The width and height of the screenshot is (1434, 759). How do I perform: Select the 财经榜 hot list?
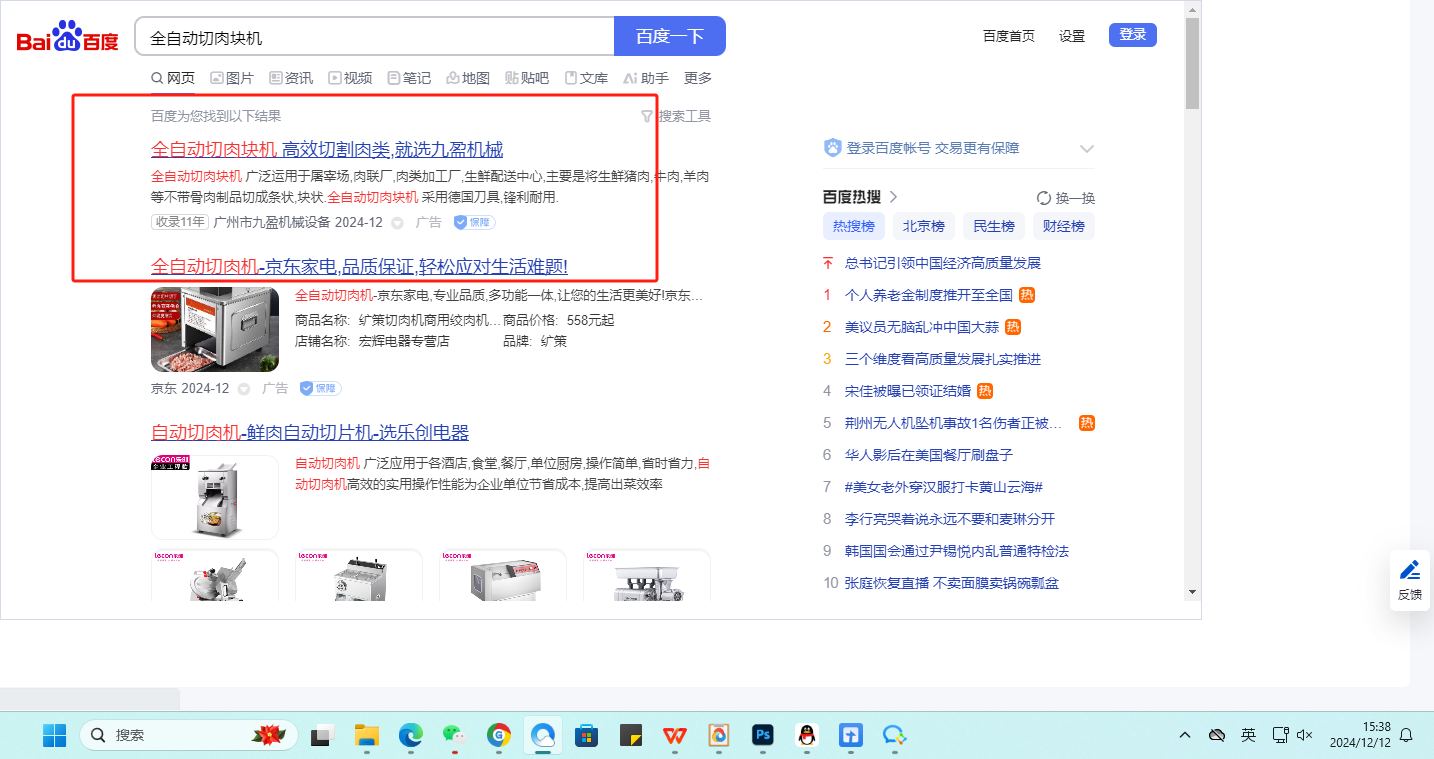pyautogui.click(x=1063, y=226)
